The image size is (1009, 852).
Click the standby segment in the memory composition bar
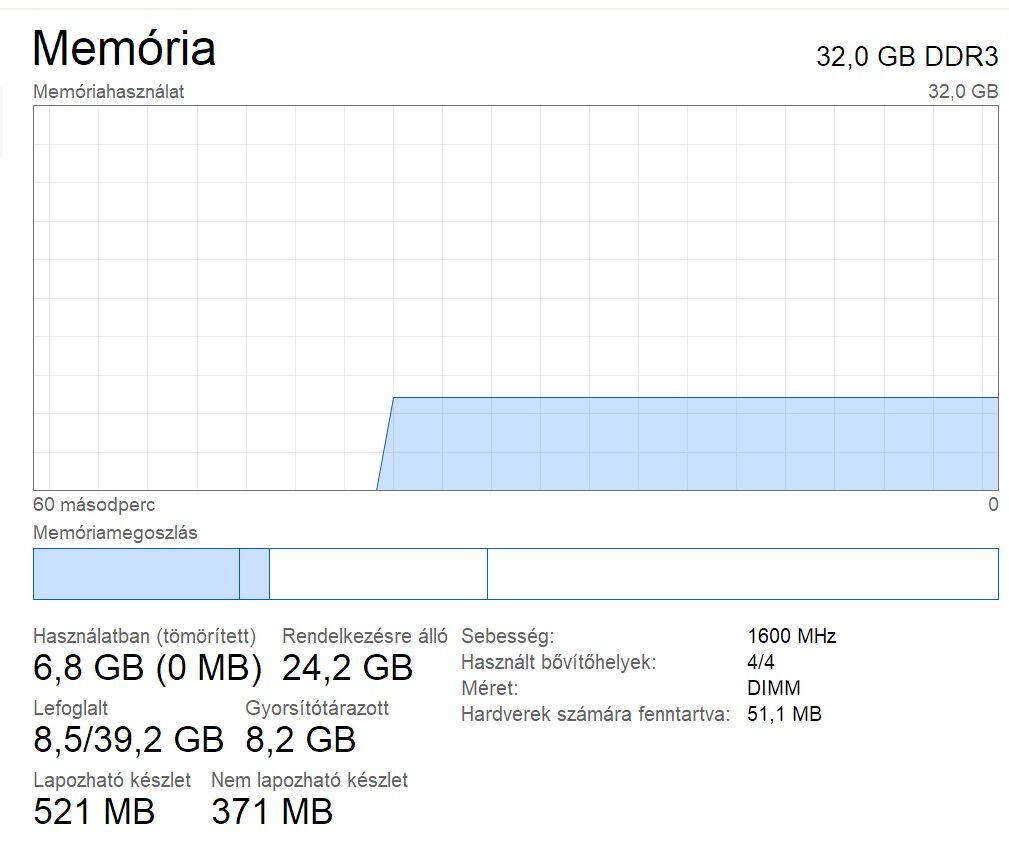tap(378, 574)
